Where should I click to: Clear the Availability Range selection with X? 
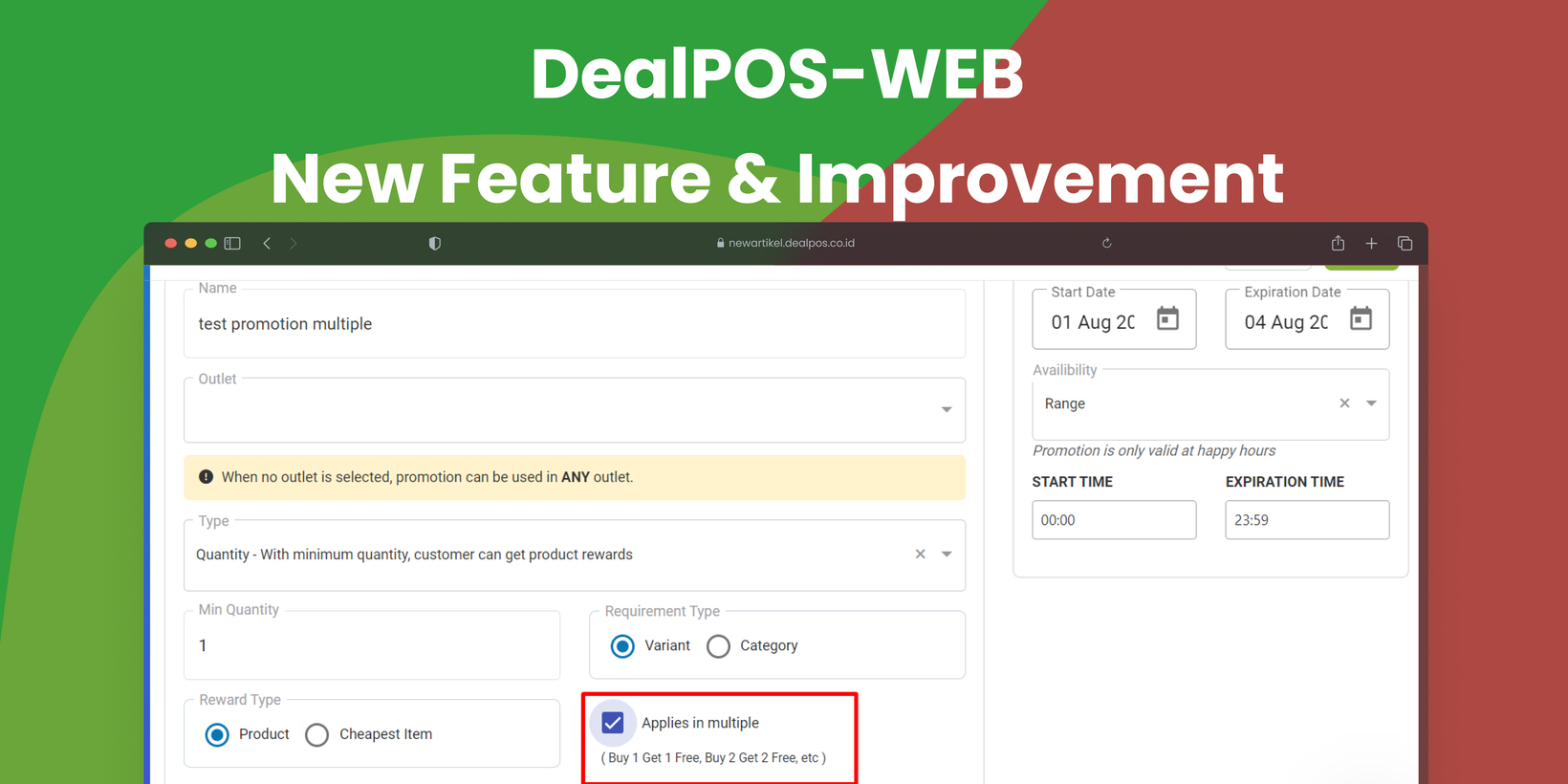(1344, 403)
